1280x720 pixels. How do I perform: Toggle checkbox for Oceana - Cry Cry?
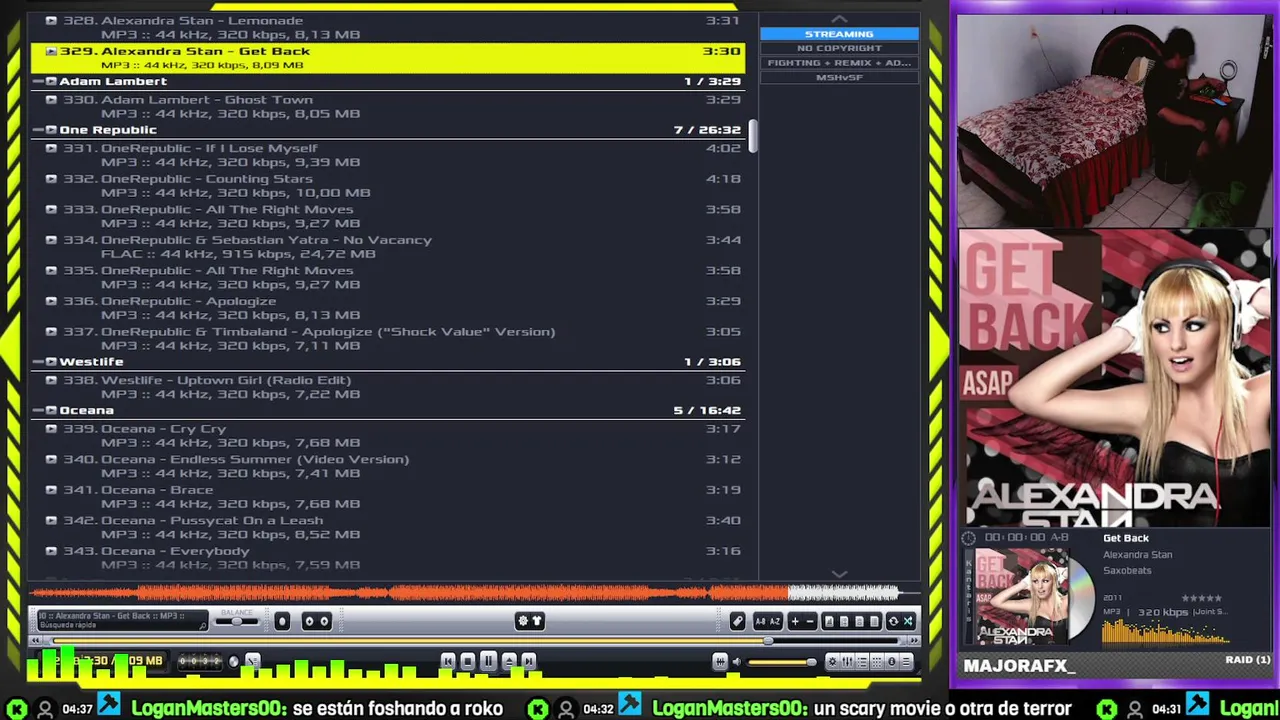[x=51, y=429]
